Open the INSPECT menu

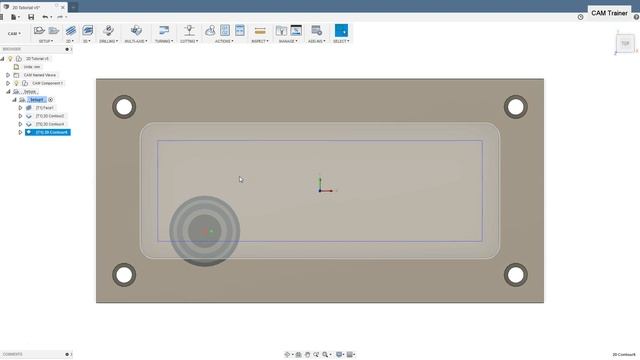pyautogui.click(x=260, y=41)
